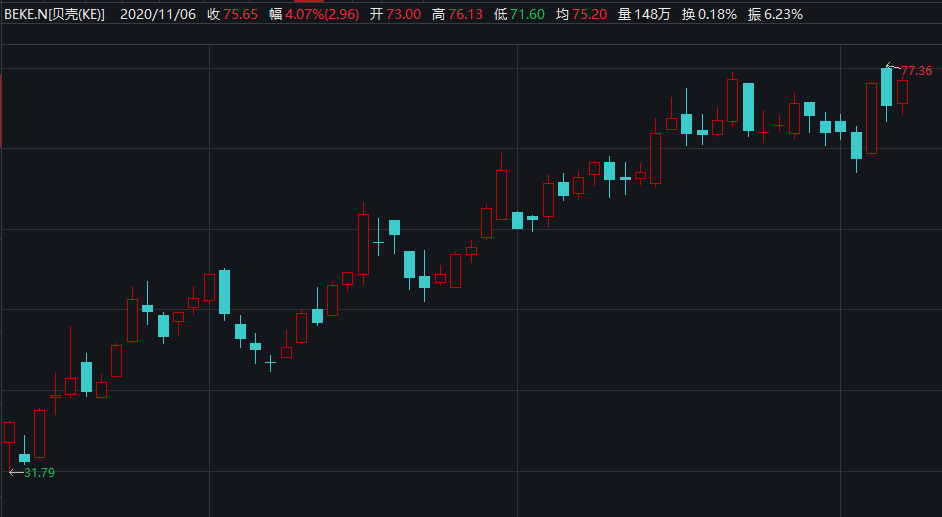Click the turnover rate 0.18%

point(718,14)
